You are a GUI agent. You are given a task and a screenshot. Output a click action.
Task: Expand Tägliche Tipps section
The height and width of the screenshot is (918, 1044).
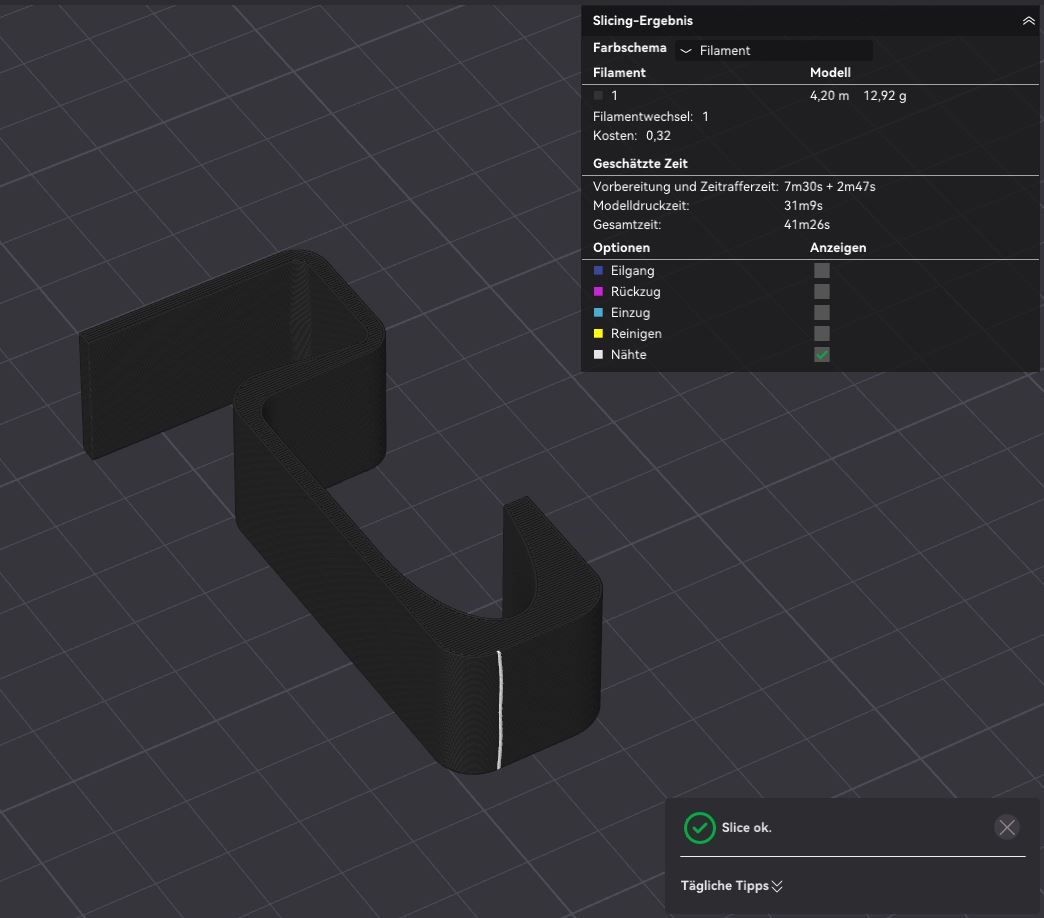pos(731,885)
